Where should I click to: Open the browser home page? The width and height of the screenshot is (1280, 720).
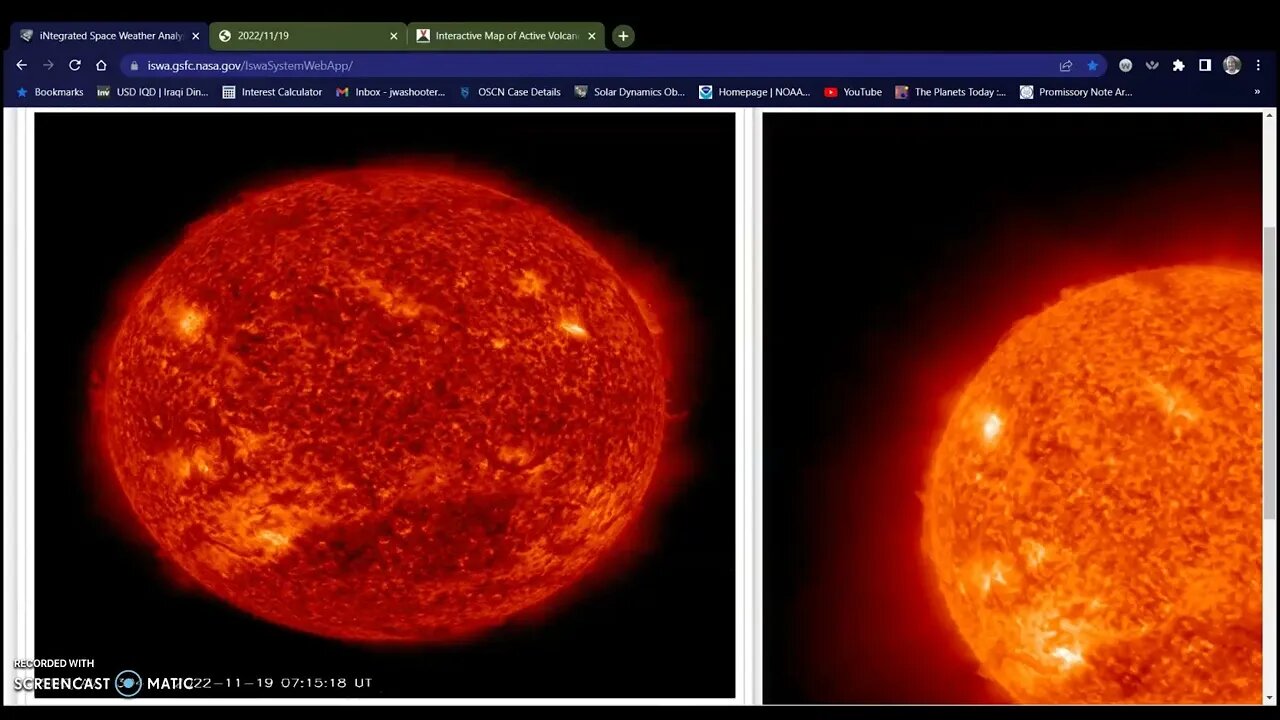point(101,65)
